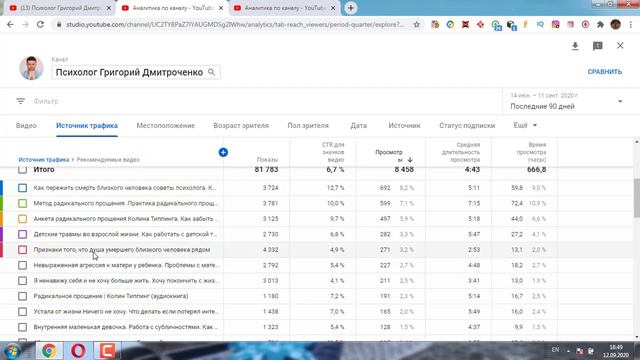
Task: Close the analytics explore view
Action: click(620, 46)
